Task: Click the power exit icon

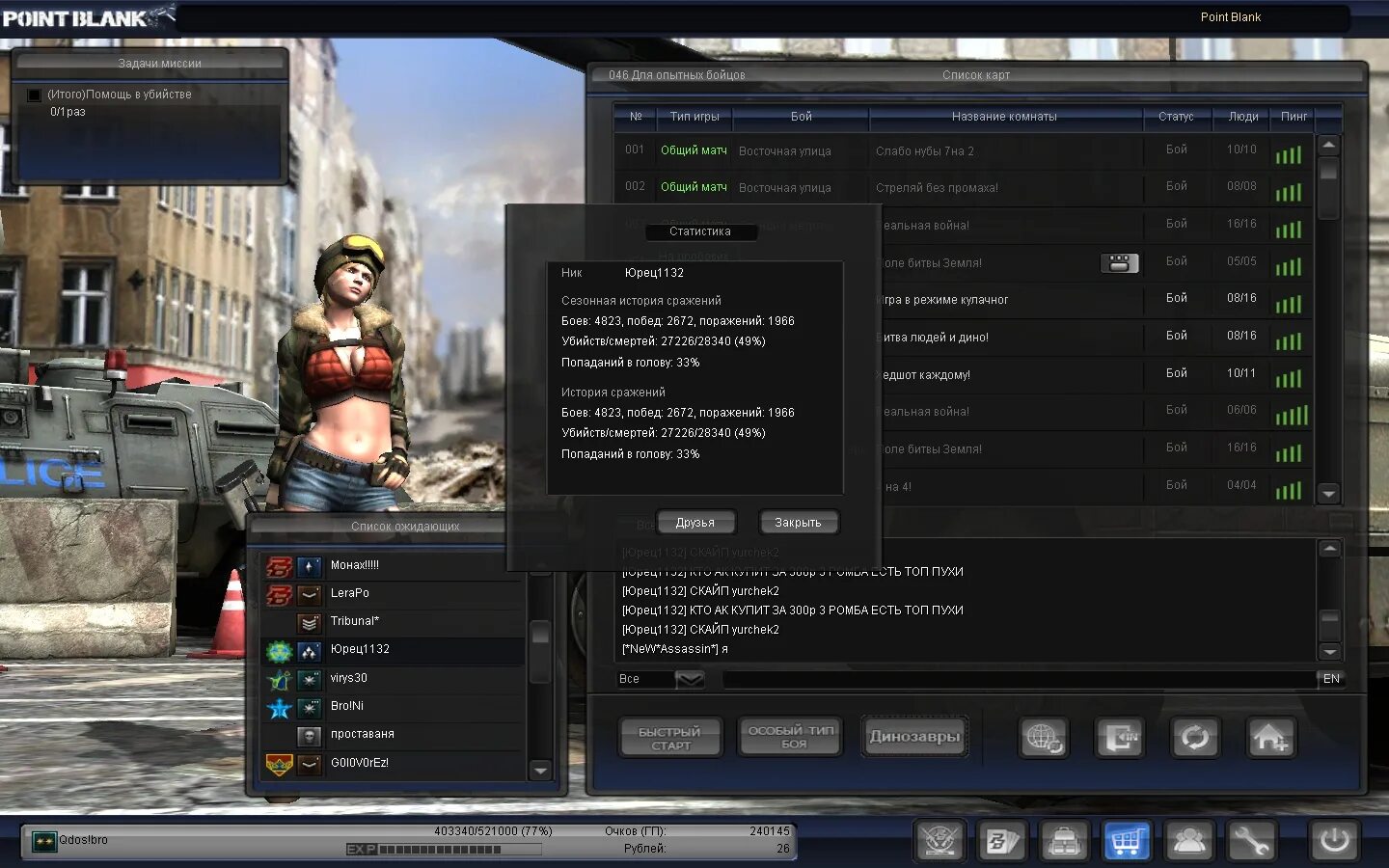Action: point(1335,841)
